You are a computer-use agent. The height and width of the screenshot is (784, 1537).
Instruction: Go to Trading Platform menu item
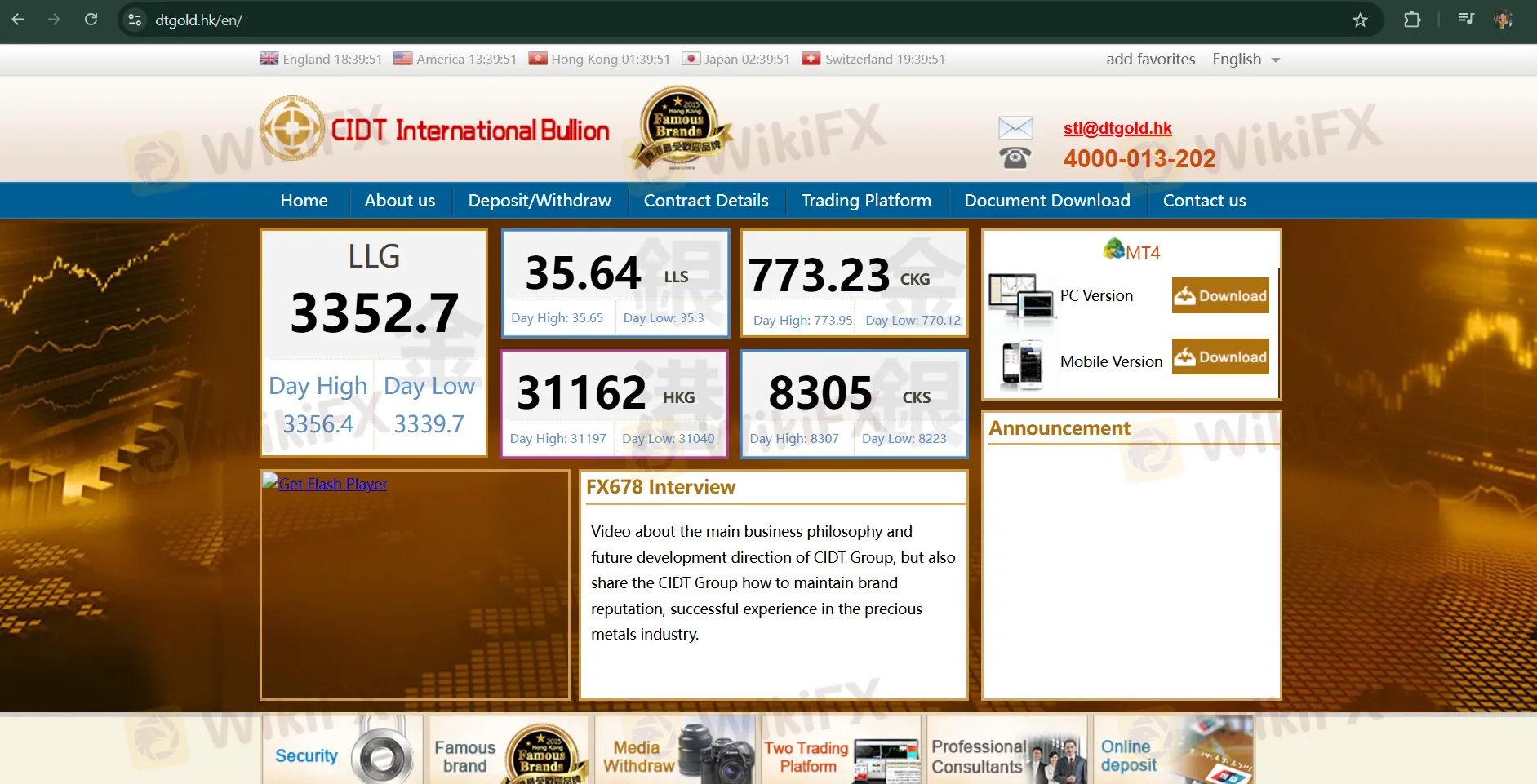(866, 201)
